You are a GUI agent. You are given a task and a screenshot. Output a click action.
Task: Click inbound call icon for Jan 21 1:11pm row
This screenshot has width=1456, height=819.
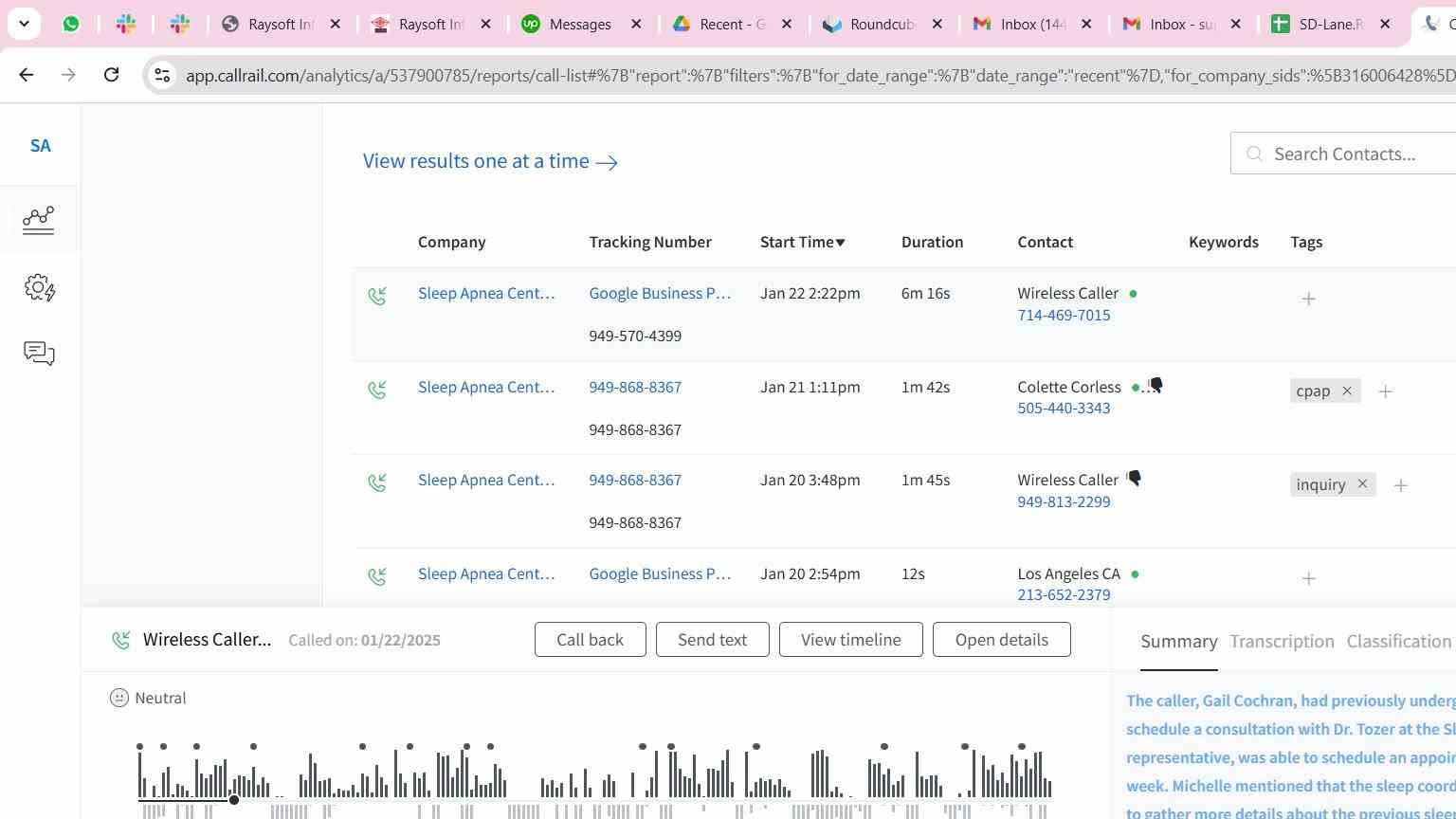(x=377, y=390)
